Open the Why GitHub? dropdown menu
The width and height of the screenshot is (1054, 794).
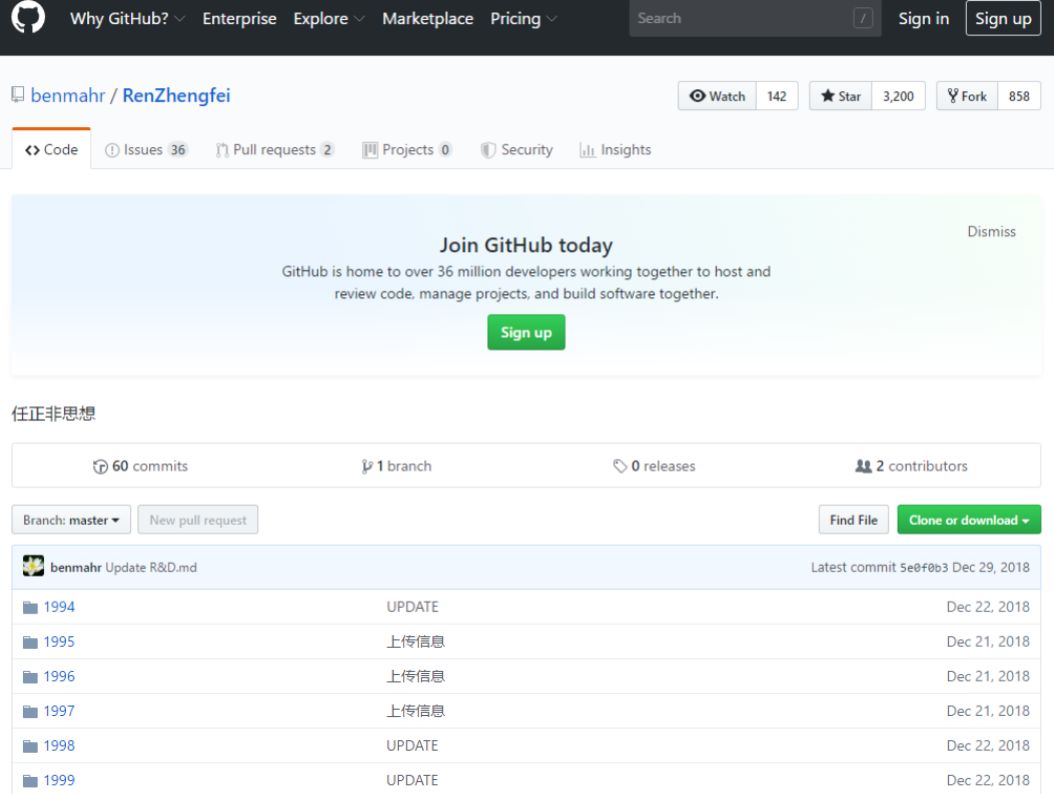127,19
